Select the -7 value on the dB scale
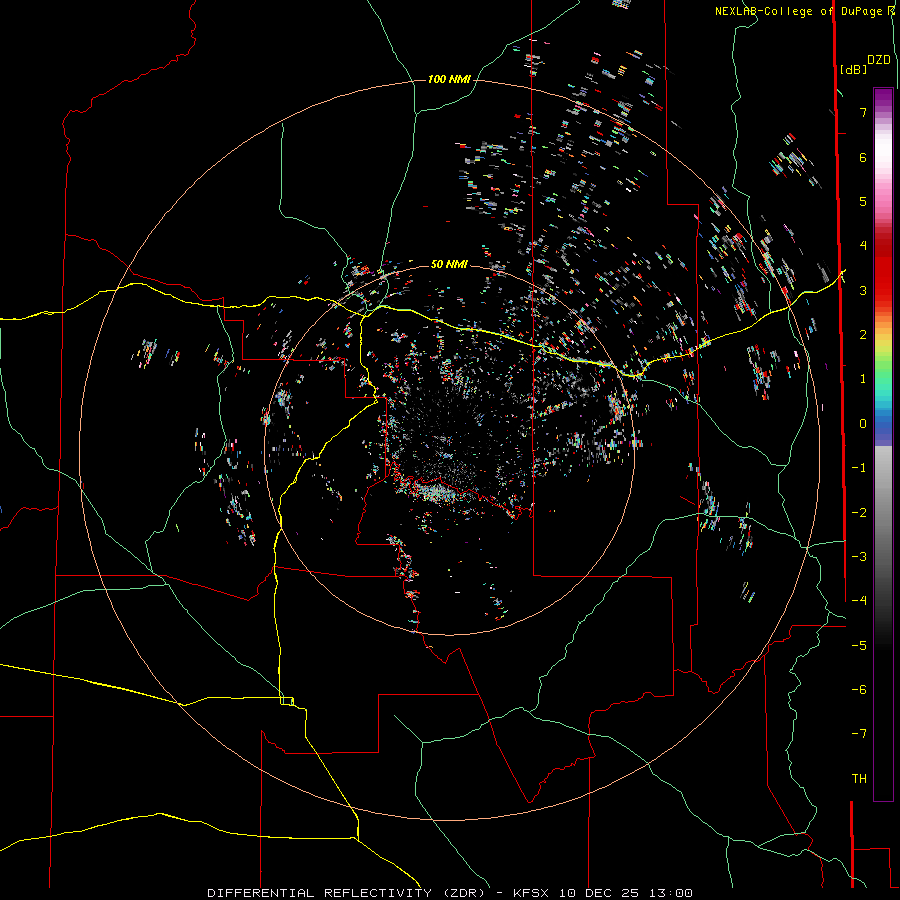Screen dimensions: 900x900 click(859, 734)
